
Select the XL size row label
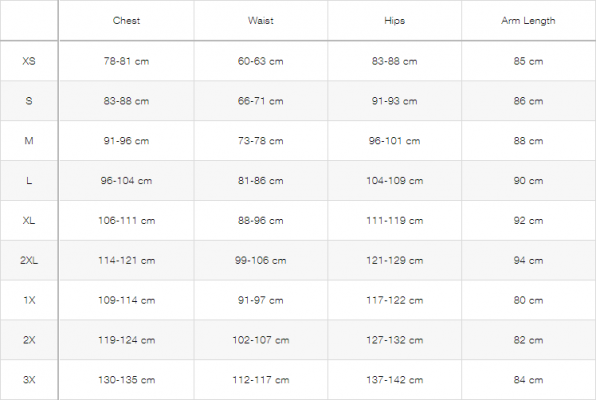click(29, 221)
